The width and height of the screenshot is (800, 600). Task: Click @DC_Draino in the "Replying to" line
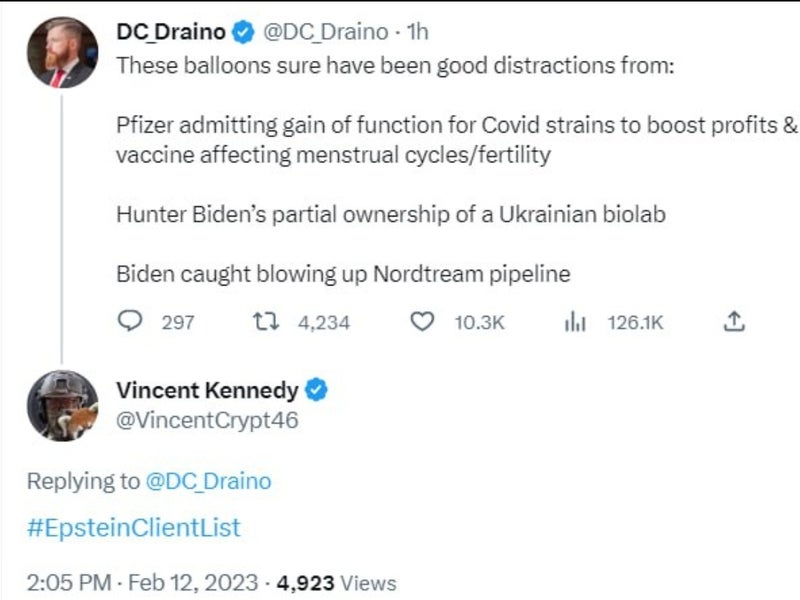[208, 481]
